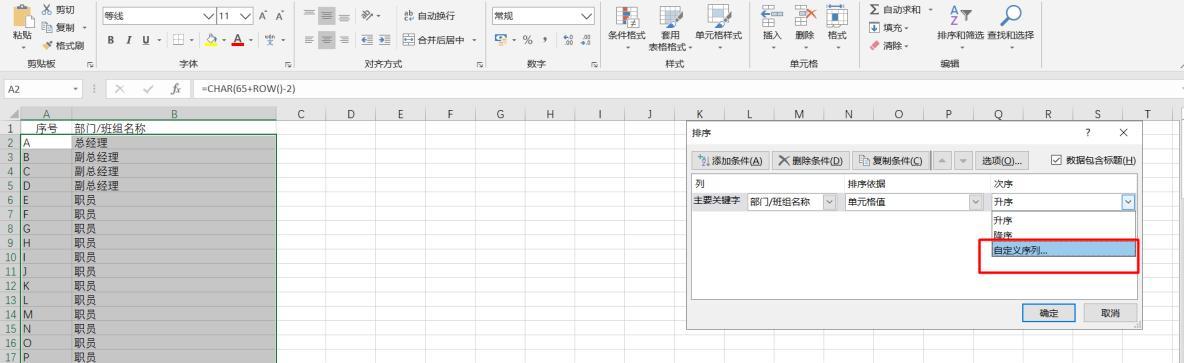Open the number format dropdown (常规)

click(587, 16)
